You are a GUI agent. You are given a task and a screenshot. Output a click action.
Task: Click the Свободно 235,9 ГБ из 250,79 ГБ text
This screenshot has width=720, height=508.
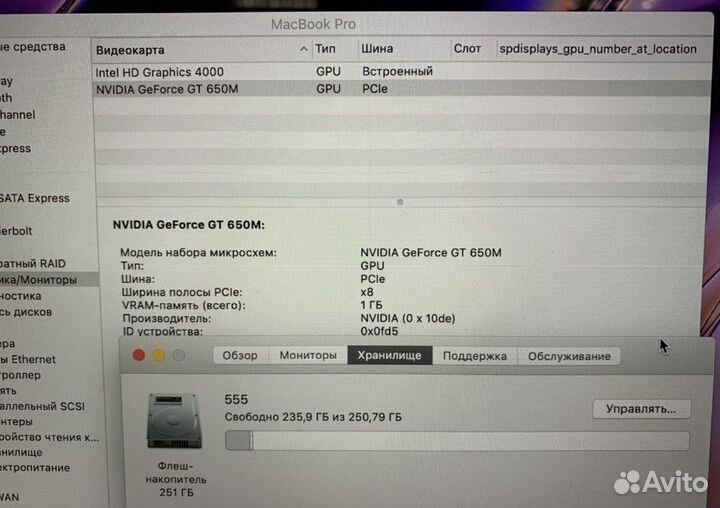[313, 417]
